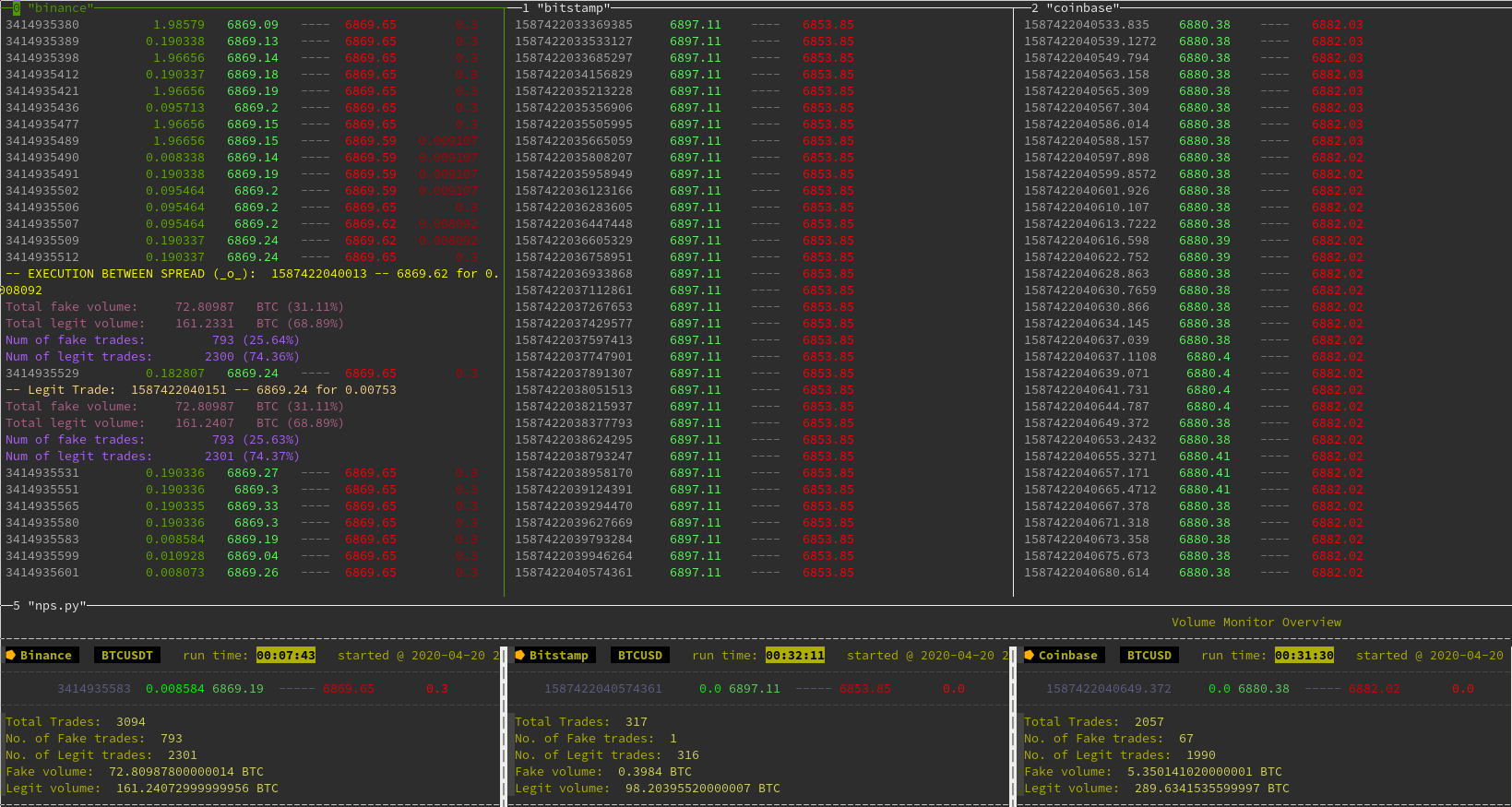Click Coinbase Fake volume 5.350141020000001 BTC
The width and height of the screenshot is (1512, 807).
click(x=1153, y=772)
